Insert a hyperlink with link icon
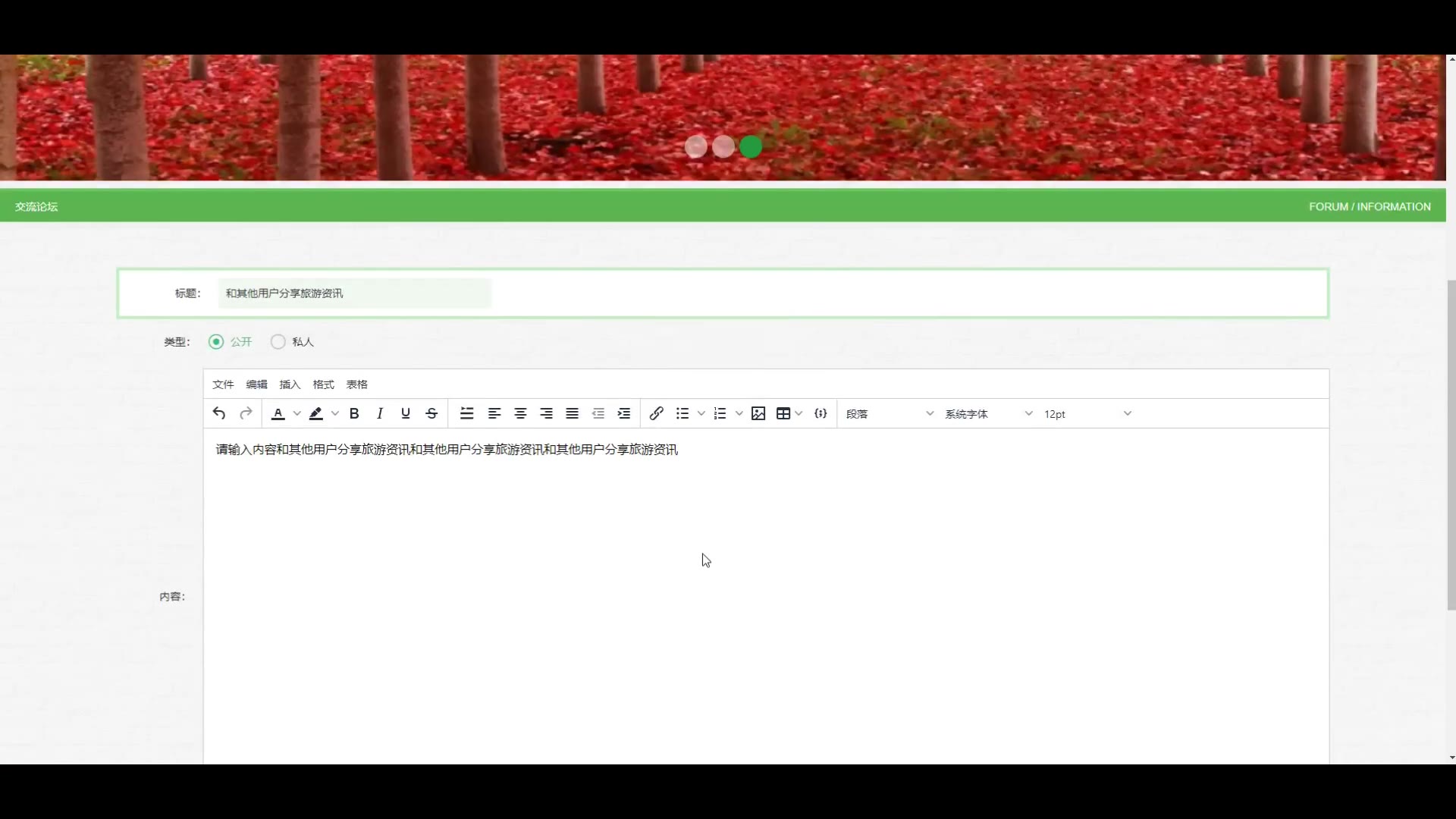 coord(657,413)
